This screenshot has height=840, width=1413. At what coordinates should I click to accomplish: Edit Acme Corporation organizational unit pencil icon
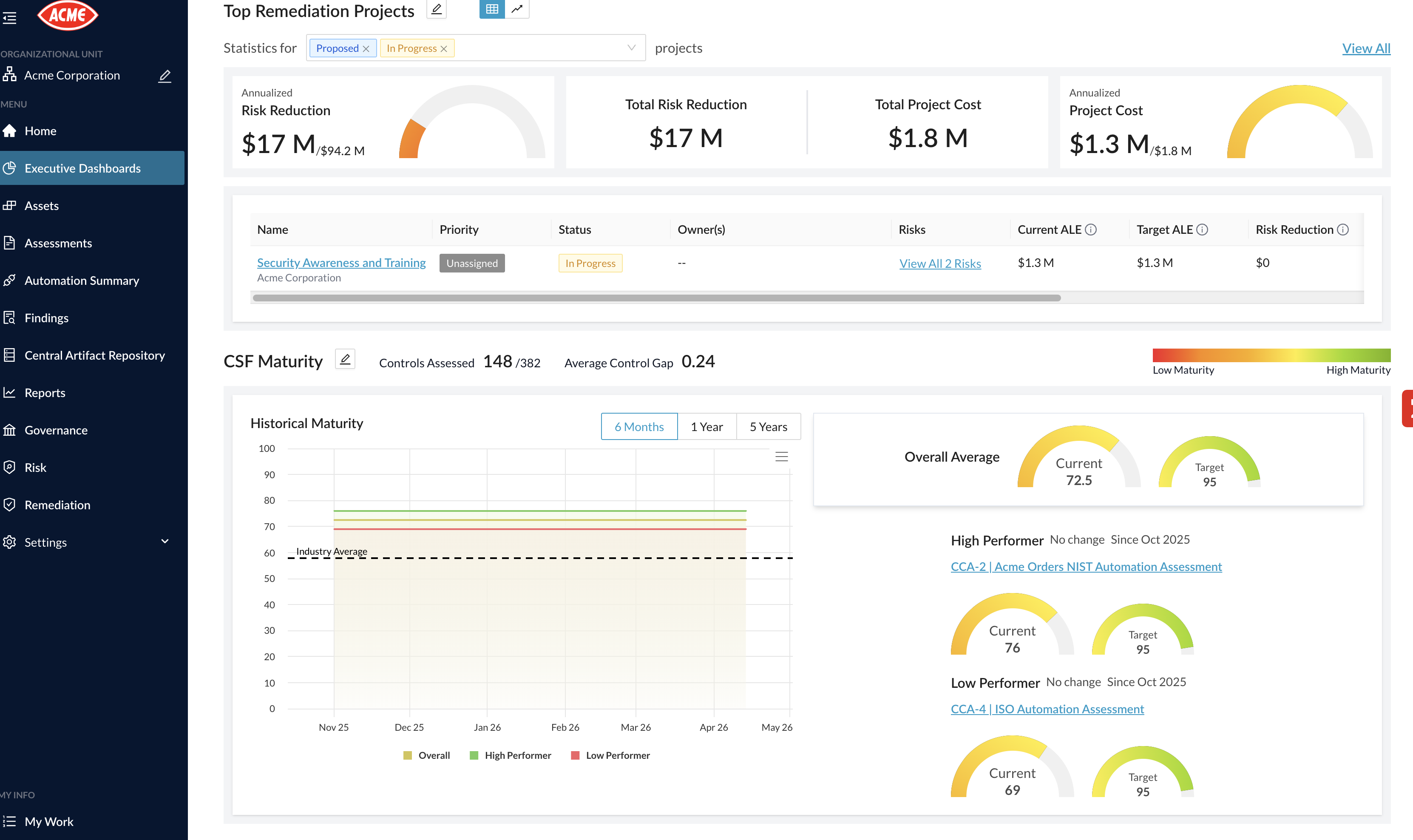point(165,76)
